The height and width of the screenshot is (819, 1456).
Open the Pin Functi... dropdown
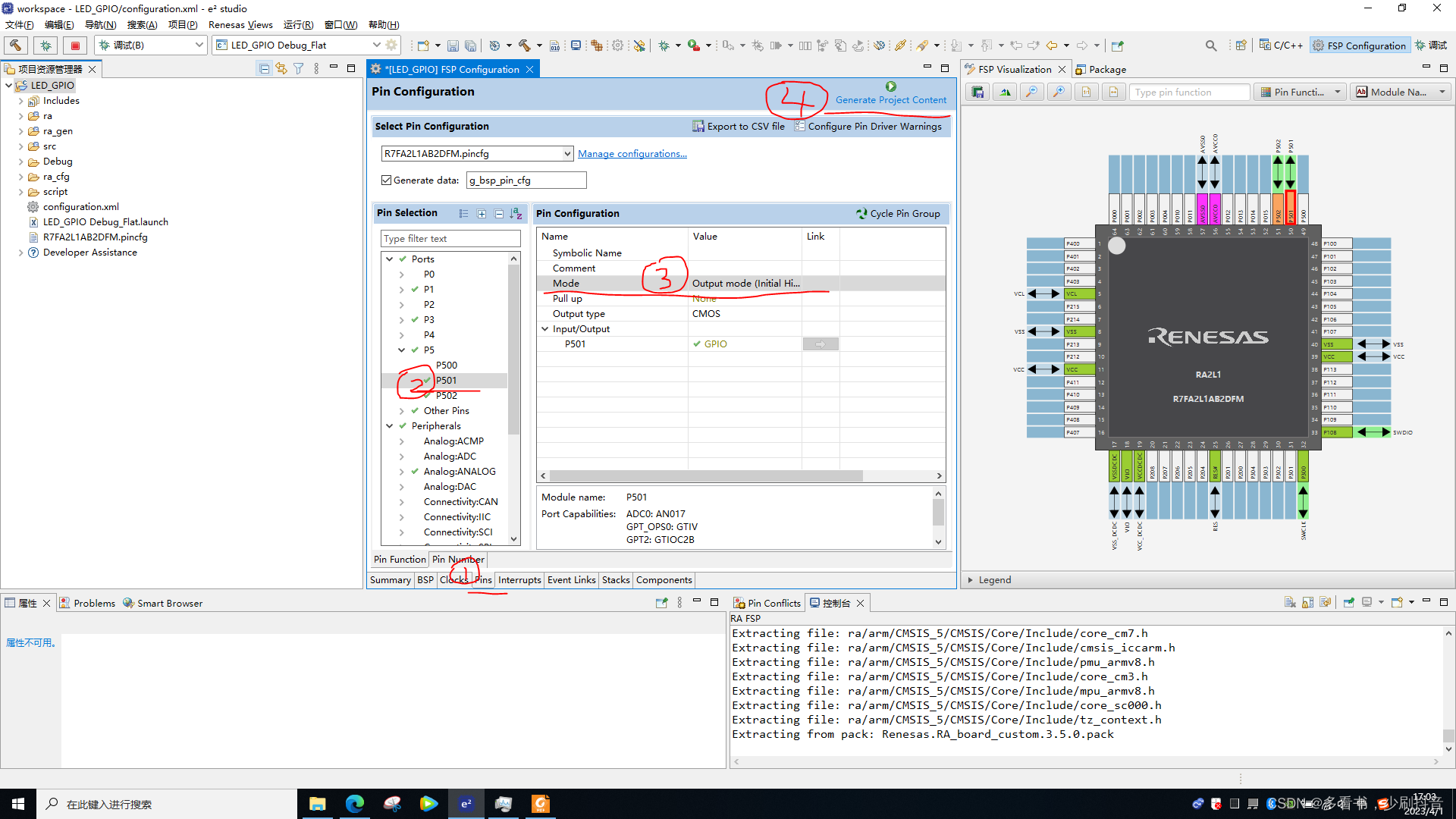click(1300, 93)
